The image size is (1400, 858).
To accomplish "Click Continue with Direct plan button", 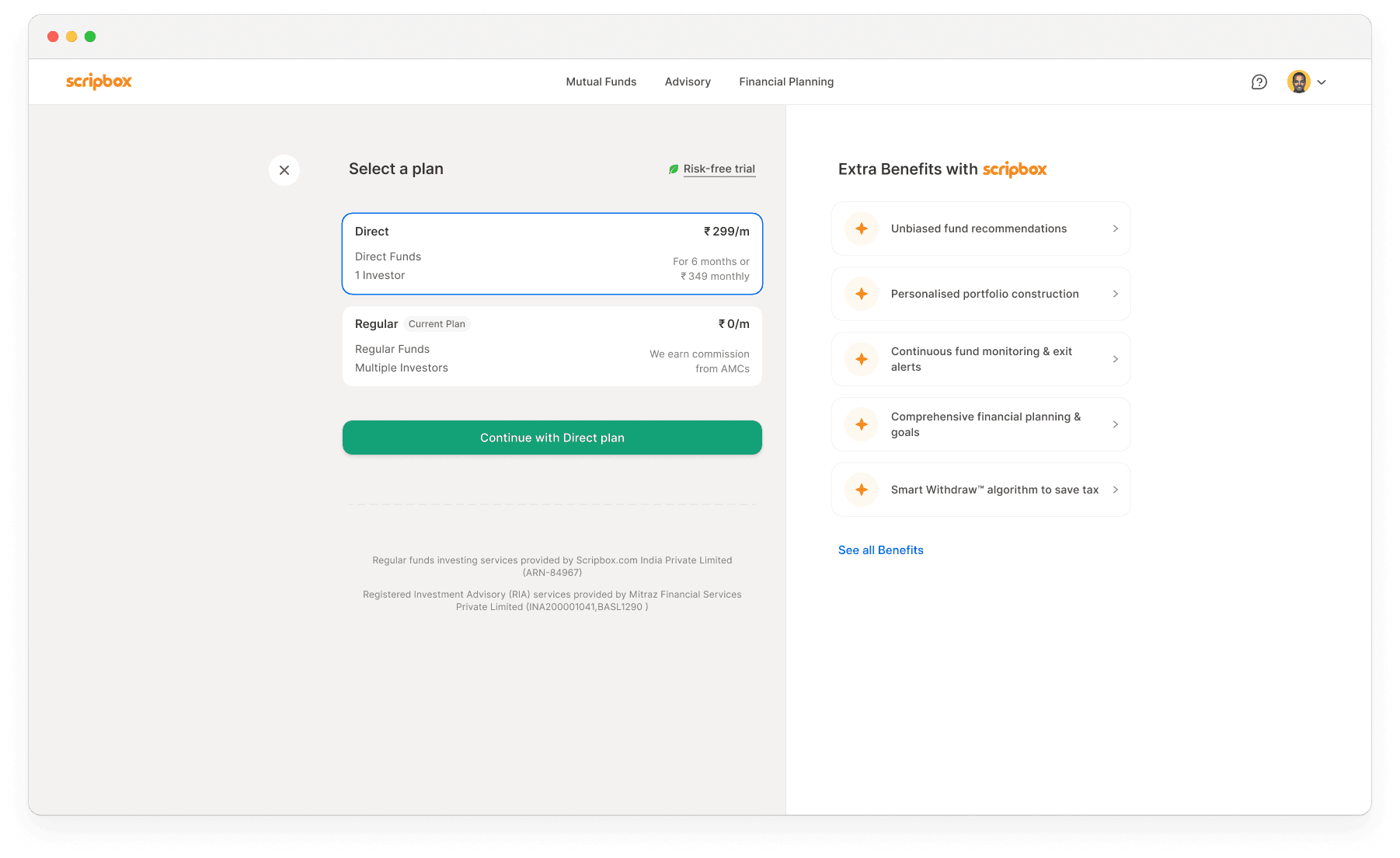I will [x=552, y=438].
